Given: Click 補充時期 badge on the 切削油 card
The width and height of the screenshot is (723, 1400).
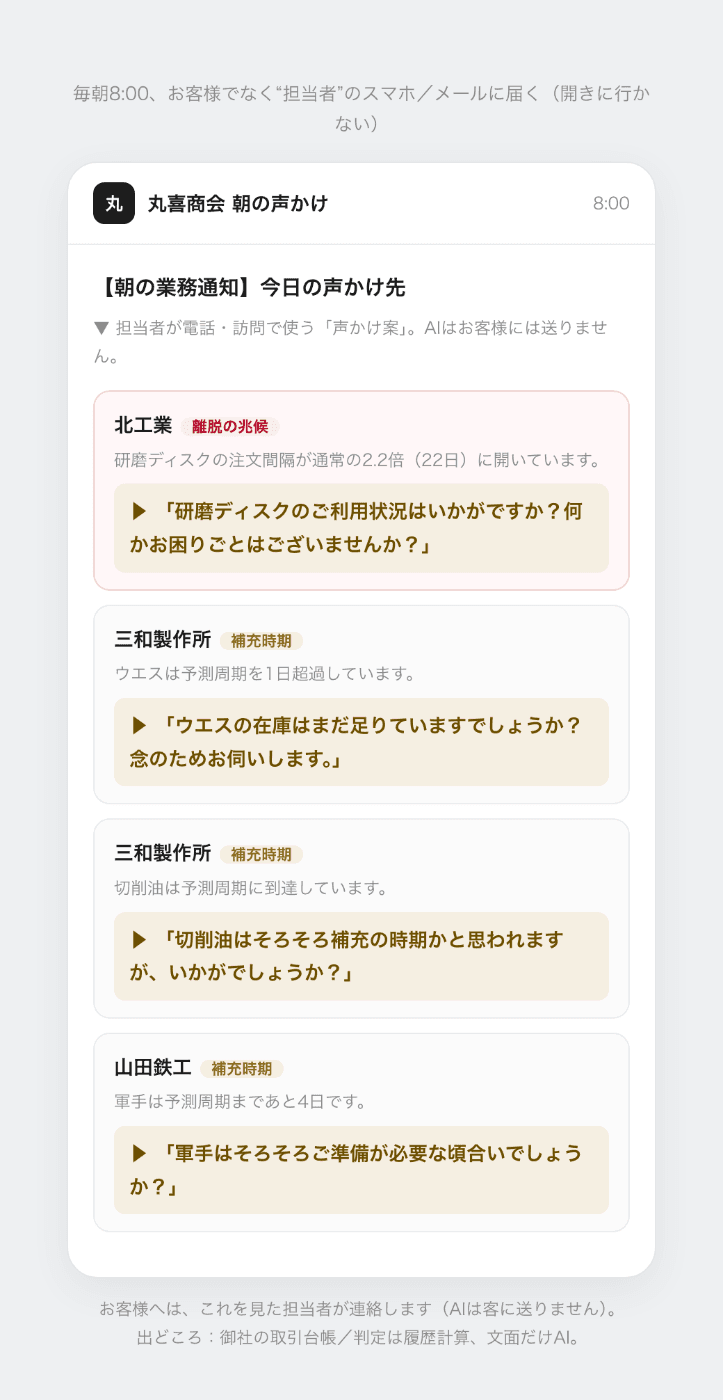Looking at the screenshot, I should pyautogui.click(x=261, y=854).
